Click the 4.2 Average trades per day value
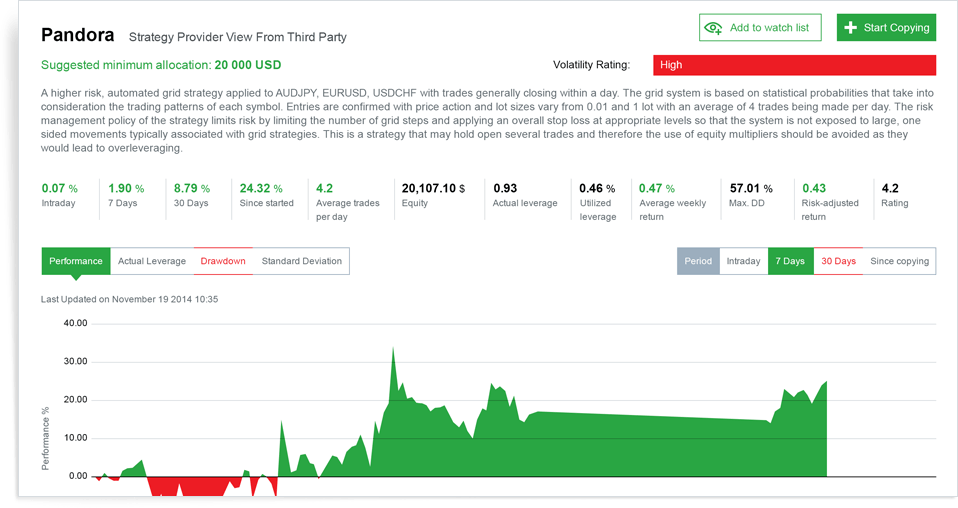This screenshot has height=508, width=958. click(324, 188)
